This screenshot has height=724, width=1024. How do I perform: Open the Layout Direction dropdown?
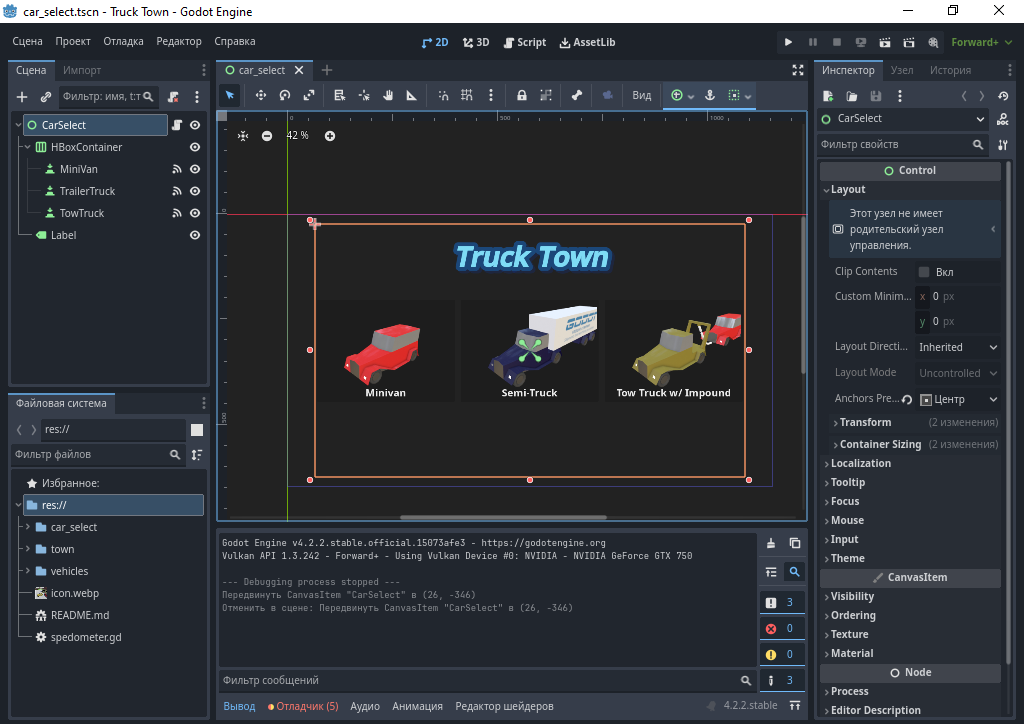(x=958, y=347)
